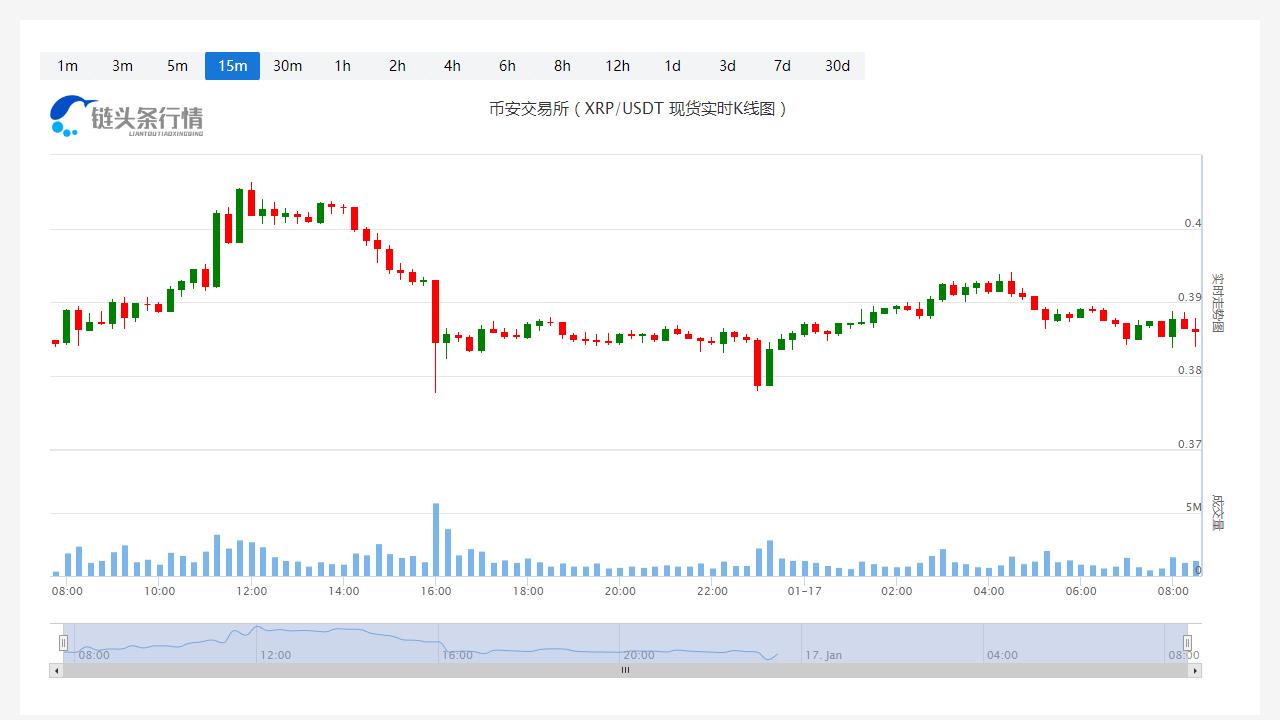The image size is (1280, 720).
Task: Switch to the 12h interval
Action: tap(617, 66)
